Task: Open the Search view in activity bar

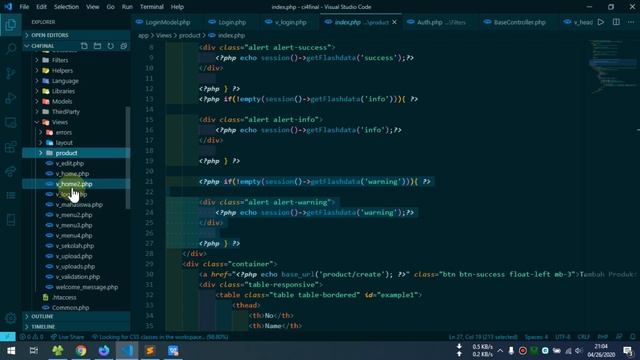Action: (11, 49)
